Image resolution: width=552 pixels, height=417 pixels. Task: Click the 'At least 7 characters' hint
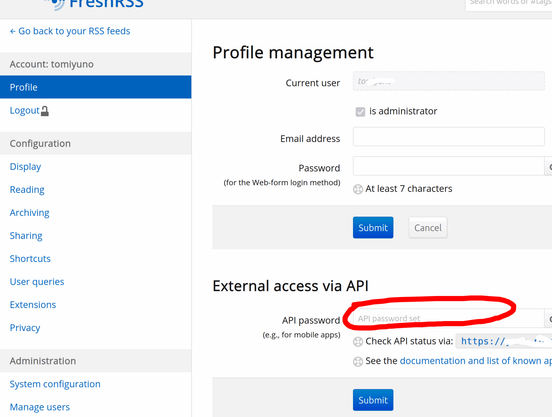(409, 189)
